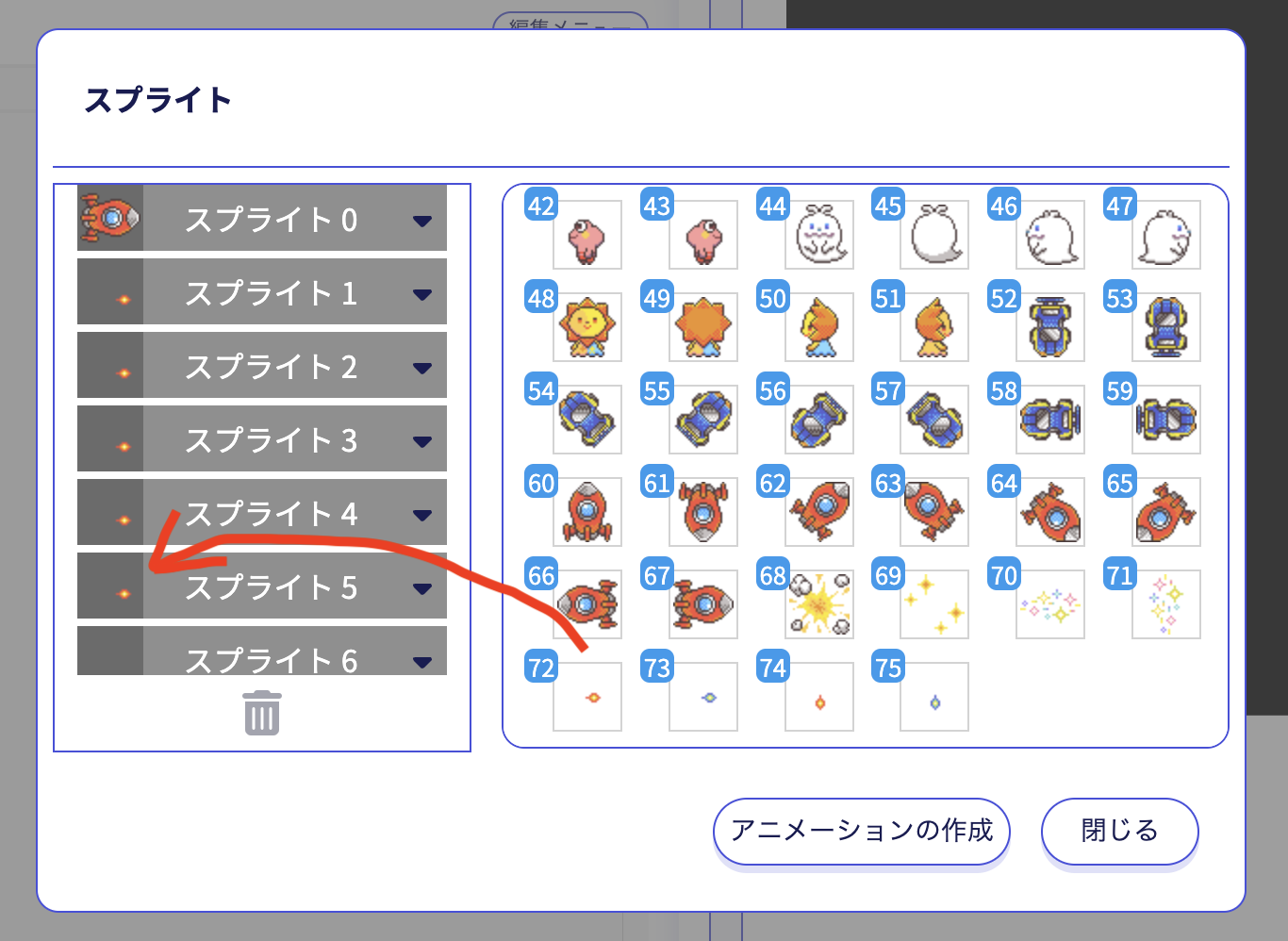The width and height of the screenshot is (1288, 941).
Task: Expand the スプライト 5 dropdown arrow
Action: [x=422, y=588]
